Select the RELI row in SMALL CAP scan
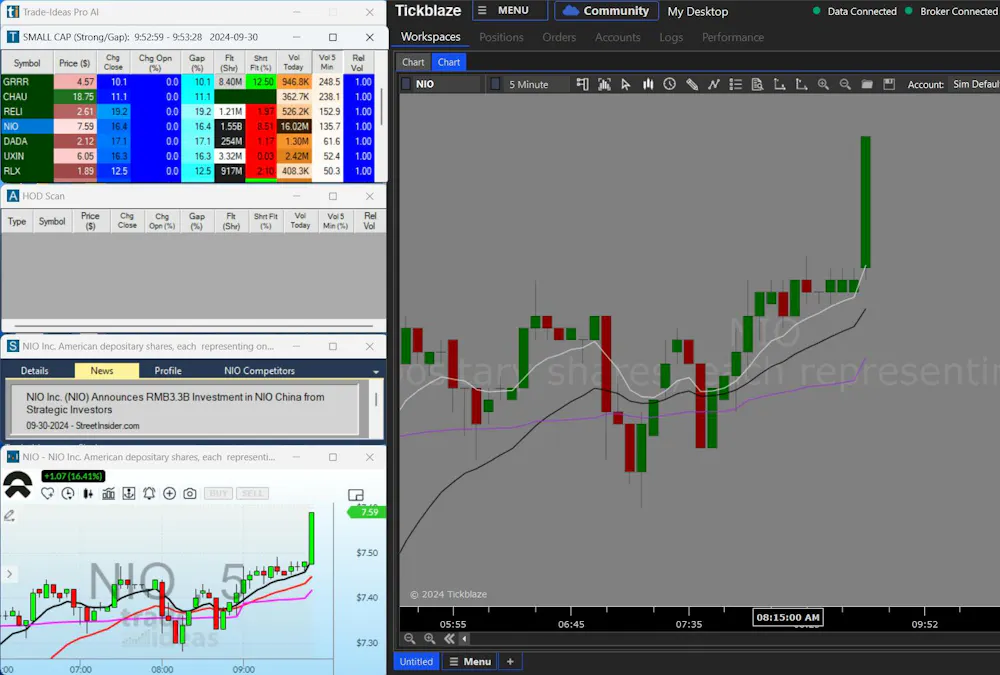The height and width of the screenshot is (675, 1000). [188, 112]
